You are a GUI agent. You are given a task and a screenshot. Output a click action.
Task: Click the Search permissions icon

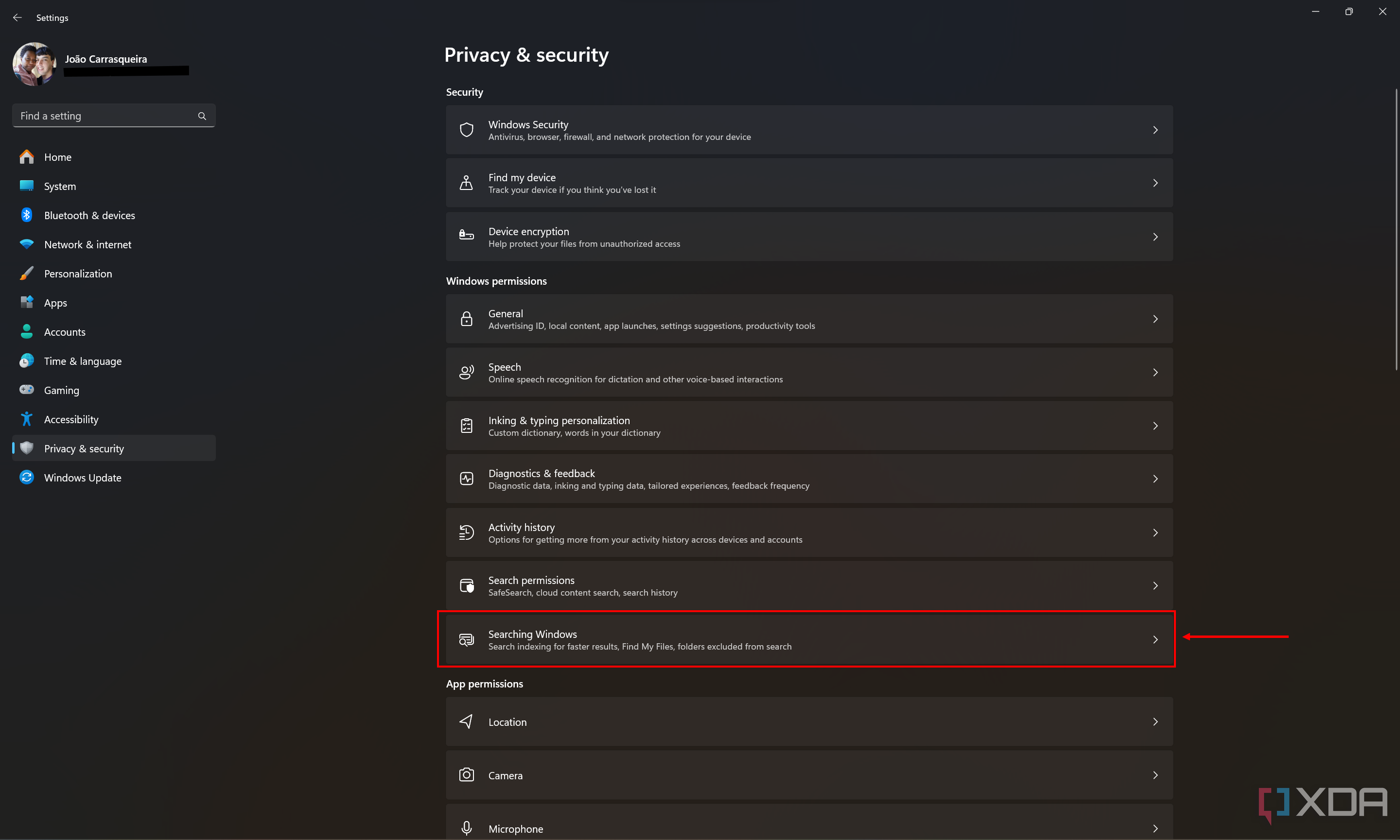466,585
